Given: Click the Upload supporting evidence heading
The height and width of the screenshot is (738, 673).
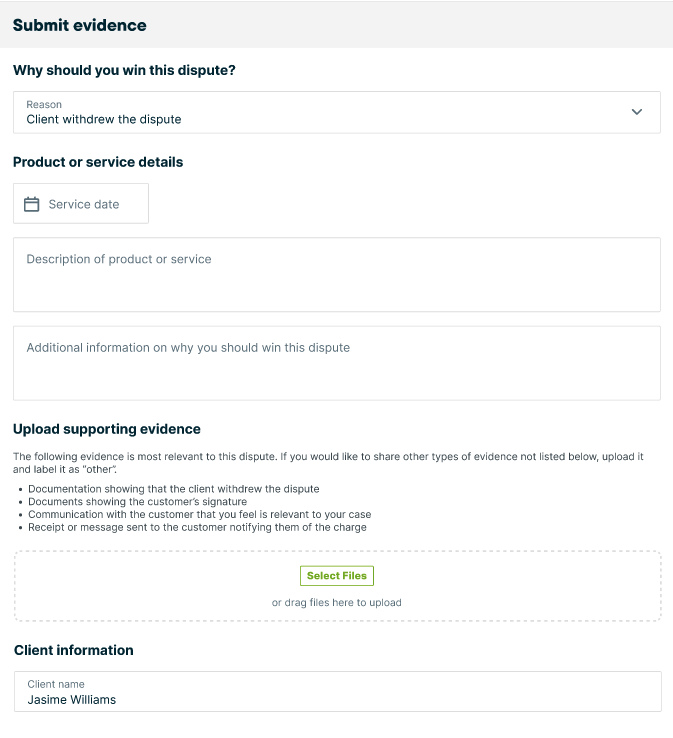Looking at the screenshot, I should click(107, 429).
